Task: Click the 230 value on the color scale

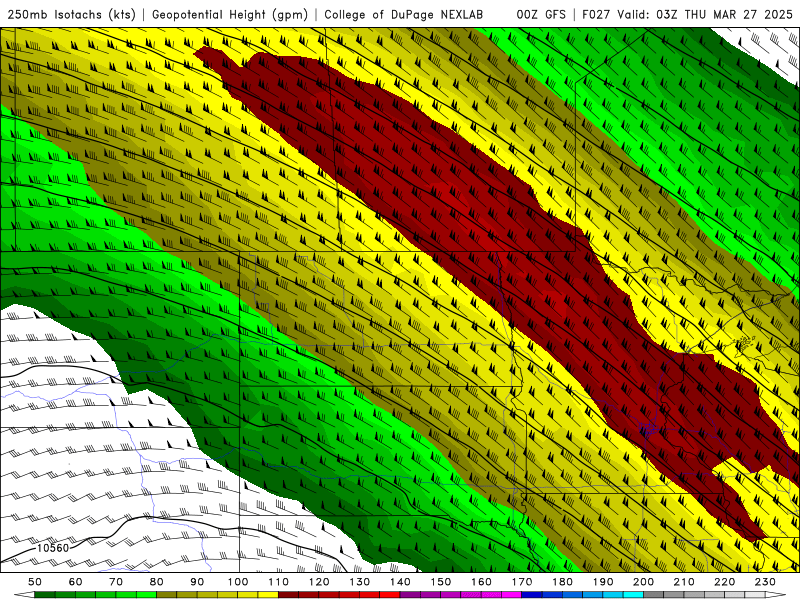Action: [765, 582]
